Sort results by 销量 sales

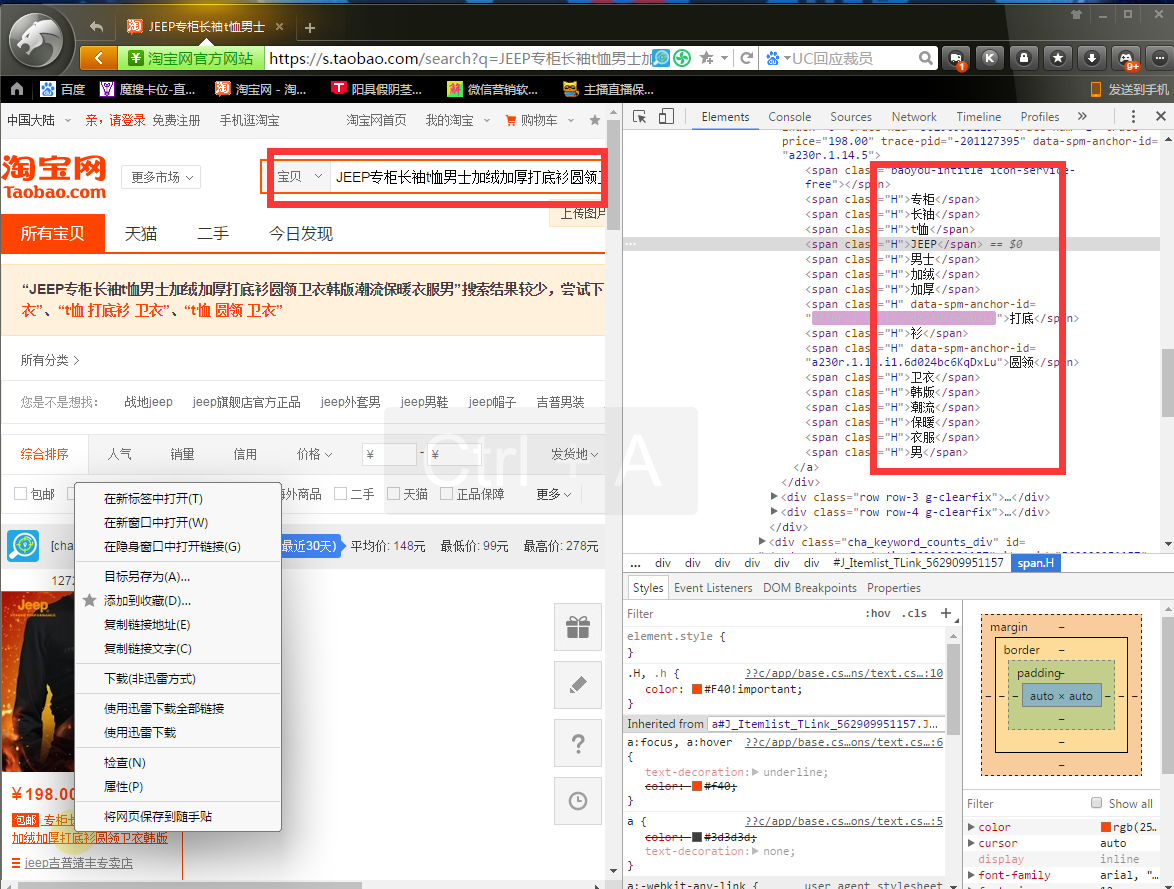tap(182, 454)
